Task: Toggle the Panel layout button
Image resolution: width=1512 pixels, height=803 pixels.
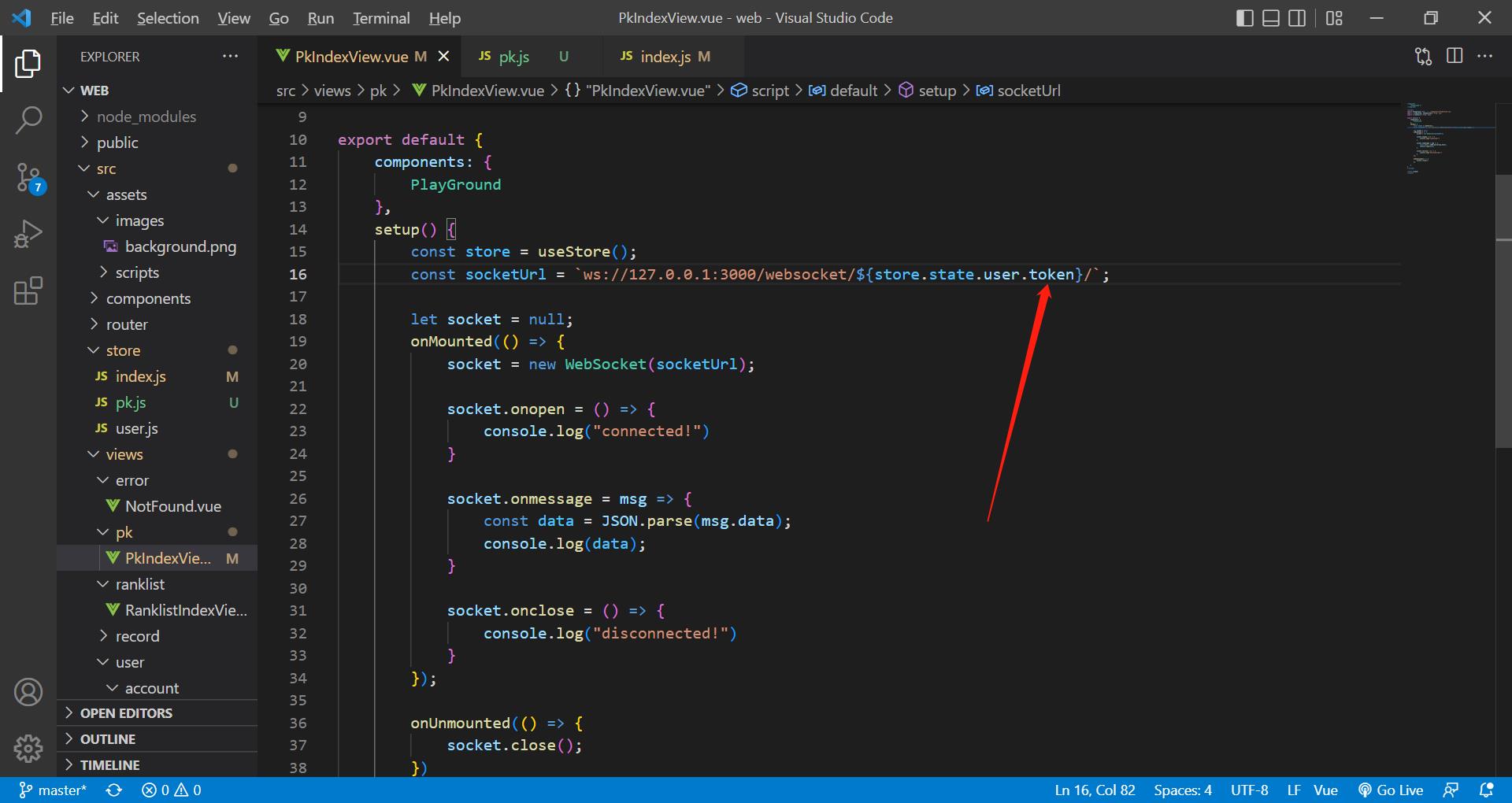Action: pyautogui.click(x=1271, y=18)
